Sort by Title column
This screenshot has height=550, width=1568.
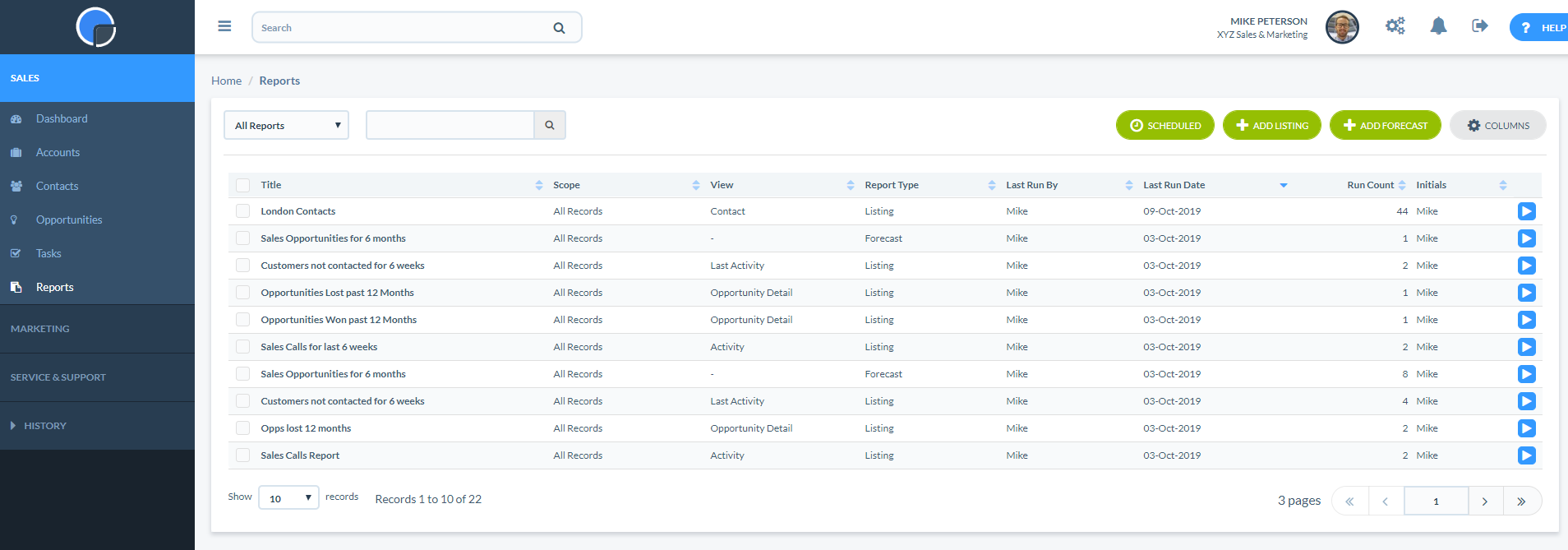coord(539,185)
